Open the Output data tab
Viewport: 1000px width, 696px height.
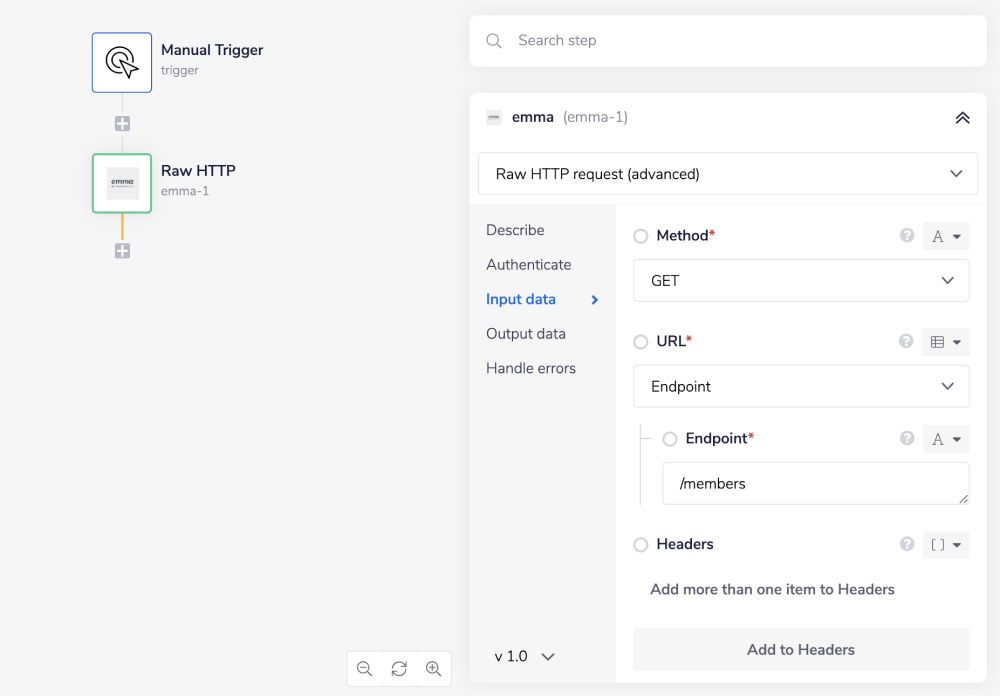pos(526,334)
